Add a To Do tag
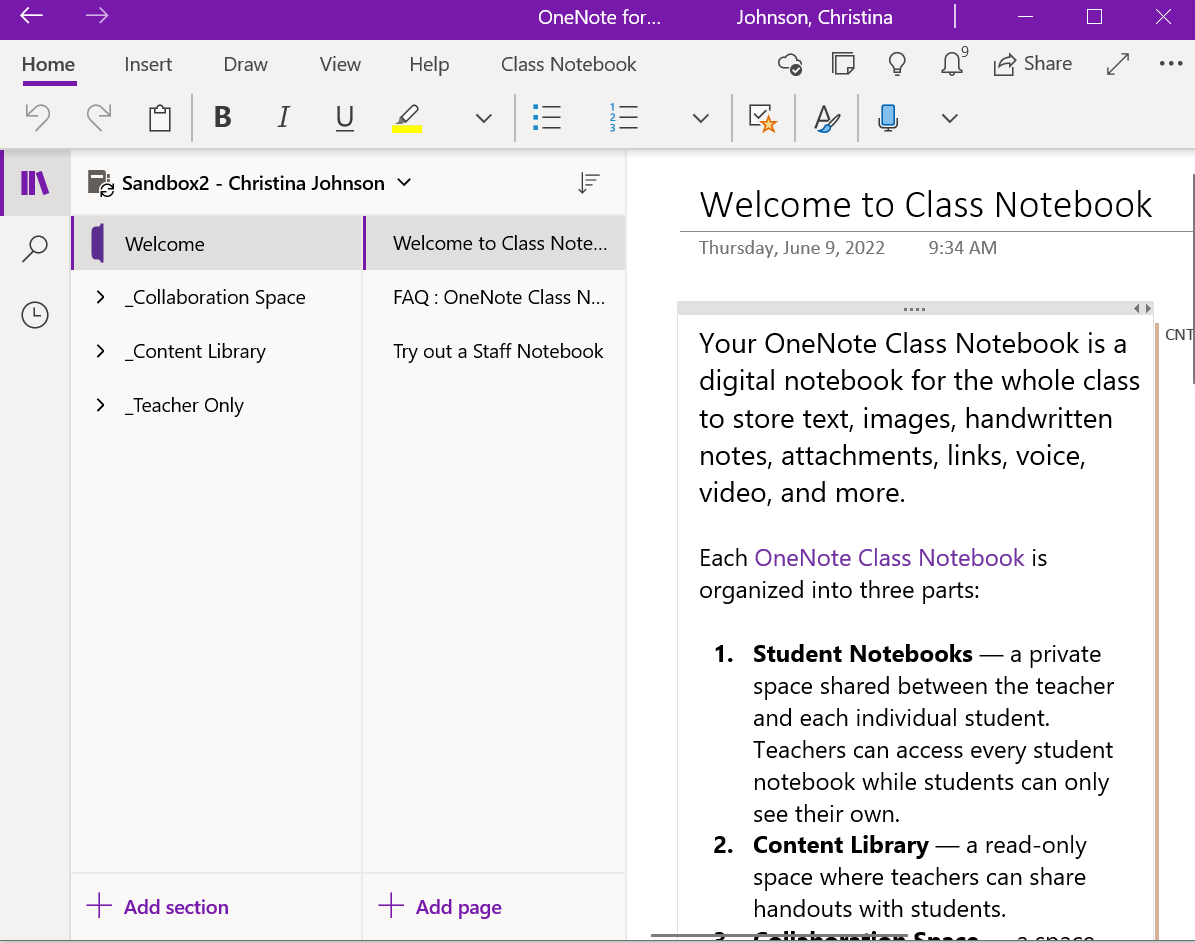The height and width of the screenshot is (943, 1195). (763, 118)
